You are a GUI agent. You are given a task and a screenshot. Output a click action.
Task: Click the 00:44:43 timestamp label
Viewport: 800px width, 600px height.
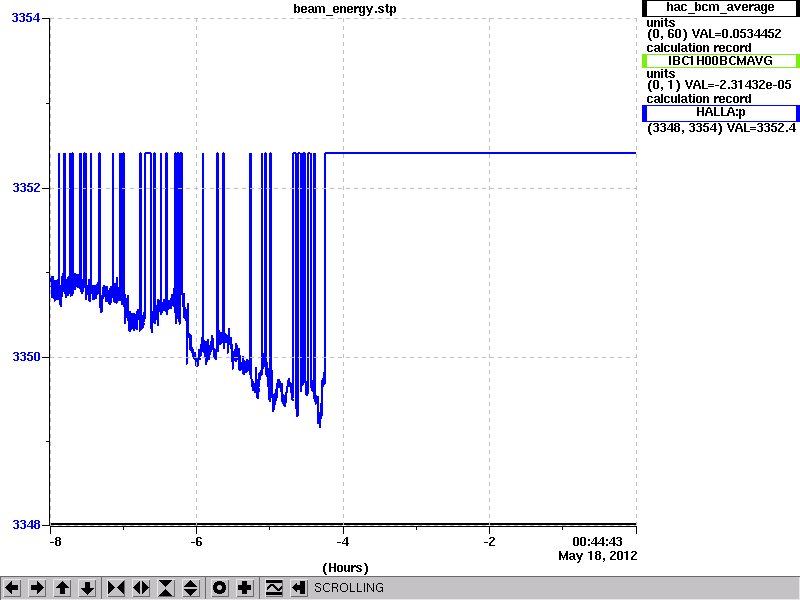point(597,541)
